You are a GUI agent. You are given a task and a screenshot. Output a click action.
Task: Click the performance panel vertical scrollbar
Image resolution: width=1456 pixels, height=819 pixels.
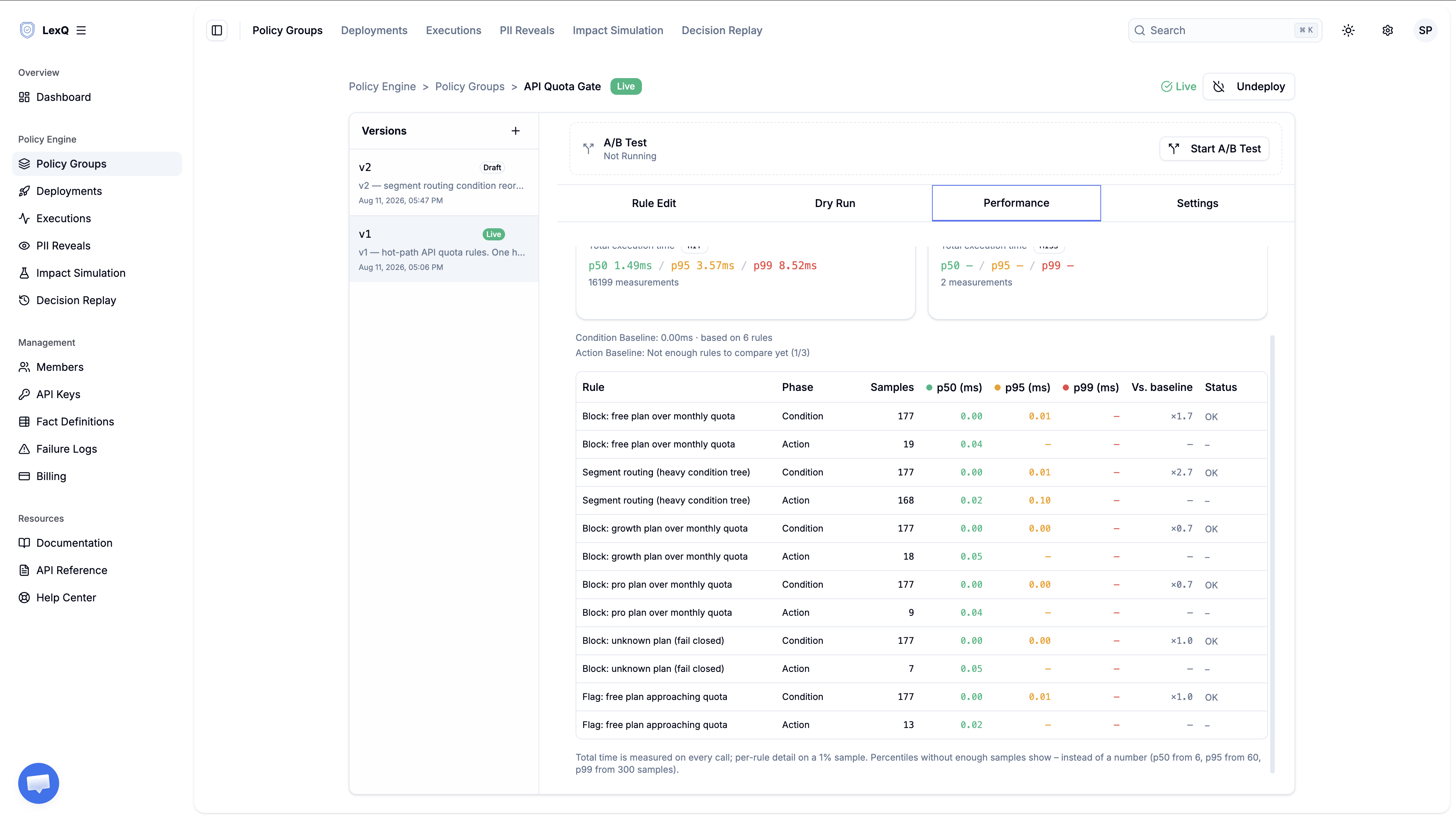[1272, 554]
